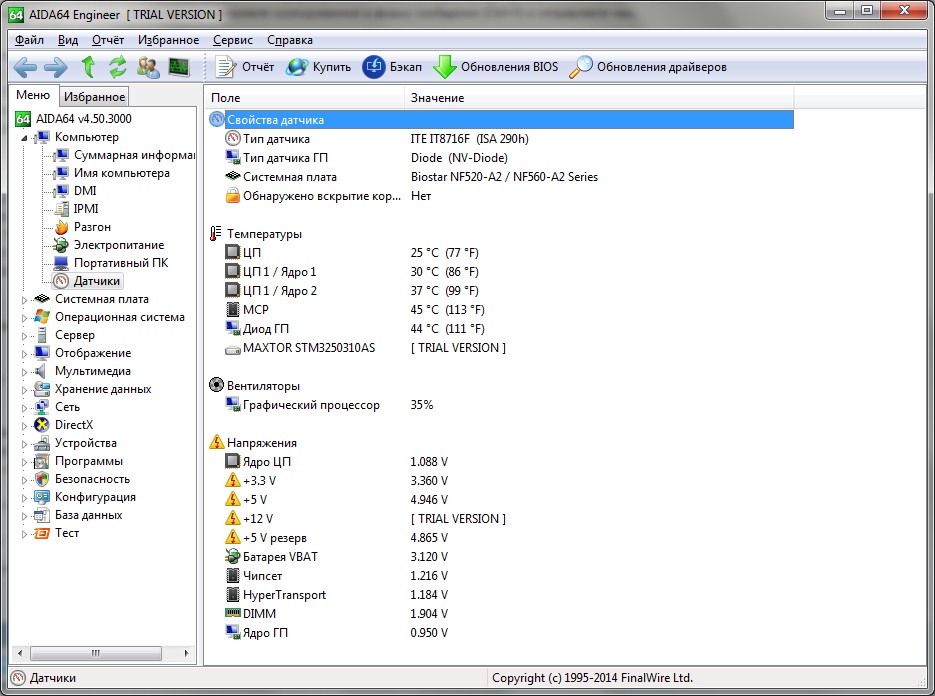Open the Вид menu
Viewport: 935px width, 696px height.
click(x=68, y=40)
